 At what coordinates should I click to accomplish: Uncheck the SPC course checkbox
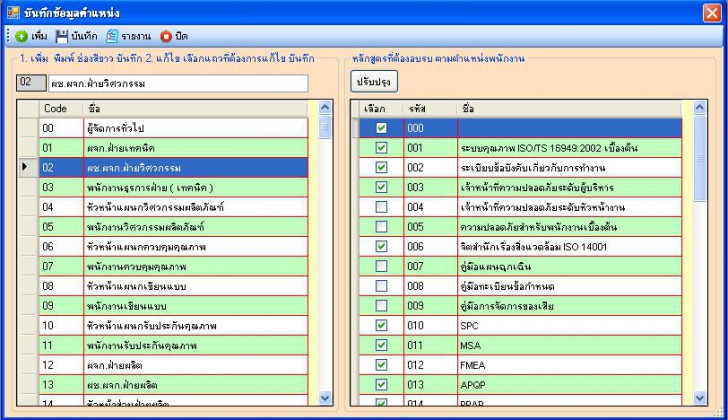point(381,325)
